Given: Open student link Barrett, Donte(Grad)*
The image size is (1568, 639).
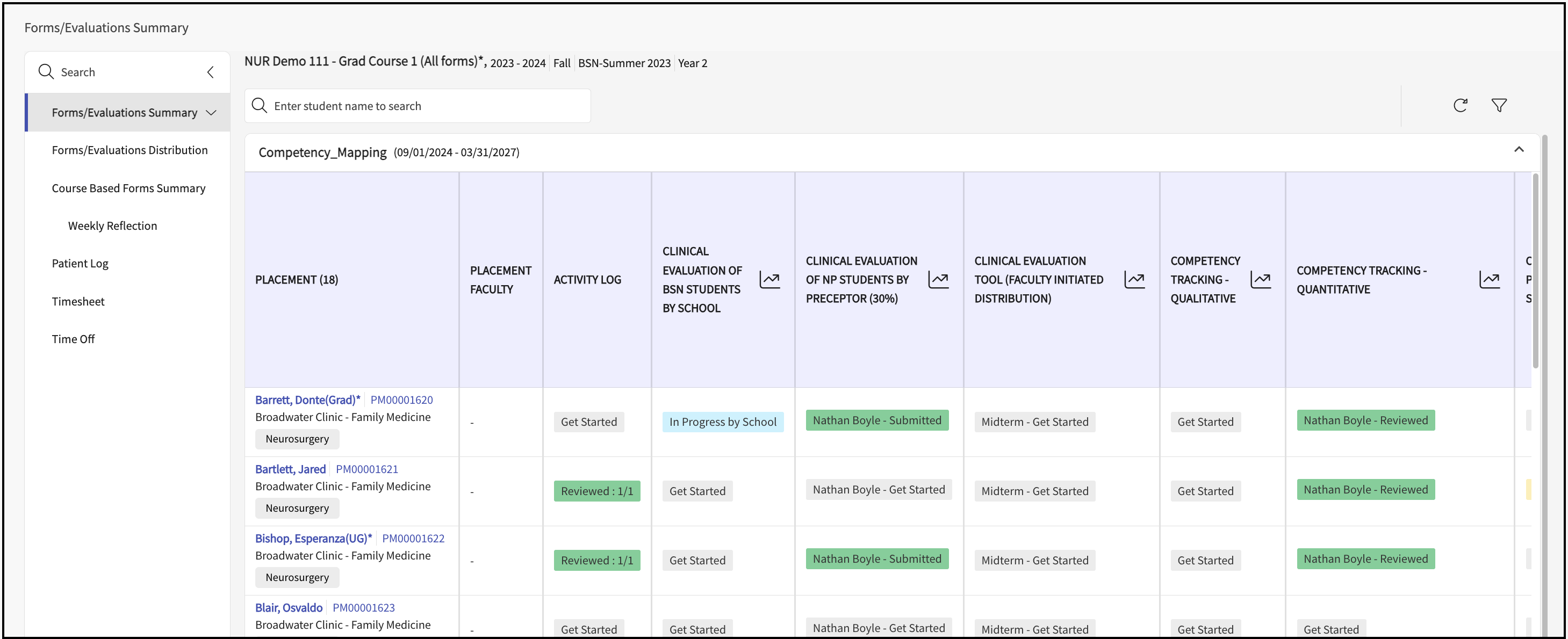Looking at the screenshot, I should 307,400.
